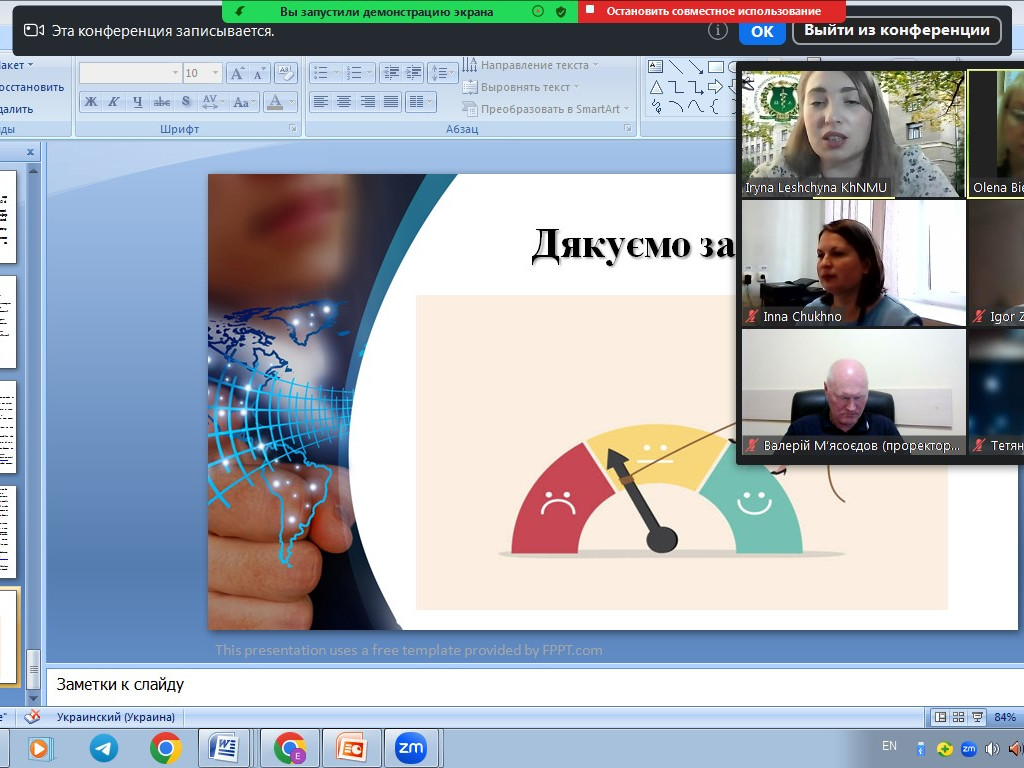The height and width of the screenshot is (768, 1024).
Task: Center the paragraph text
Action: pyautogui.click(x=344, y=102)
